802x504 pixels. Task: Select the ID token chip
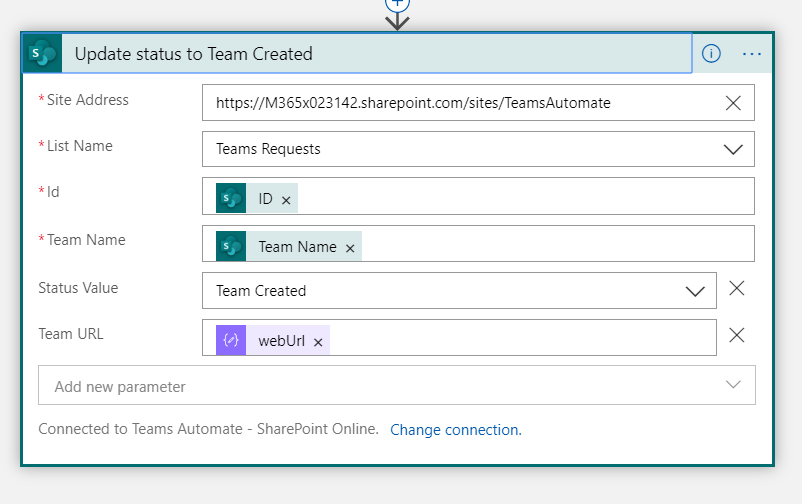(257, 198)
